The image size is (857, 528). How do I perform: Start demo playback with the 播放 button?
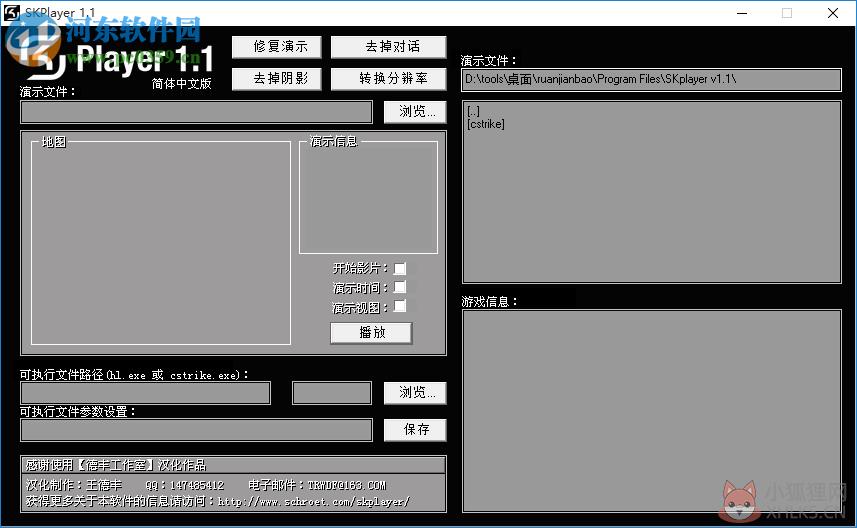coord(371,333)
